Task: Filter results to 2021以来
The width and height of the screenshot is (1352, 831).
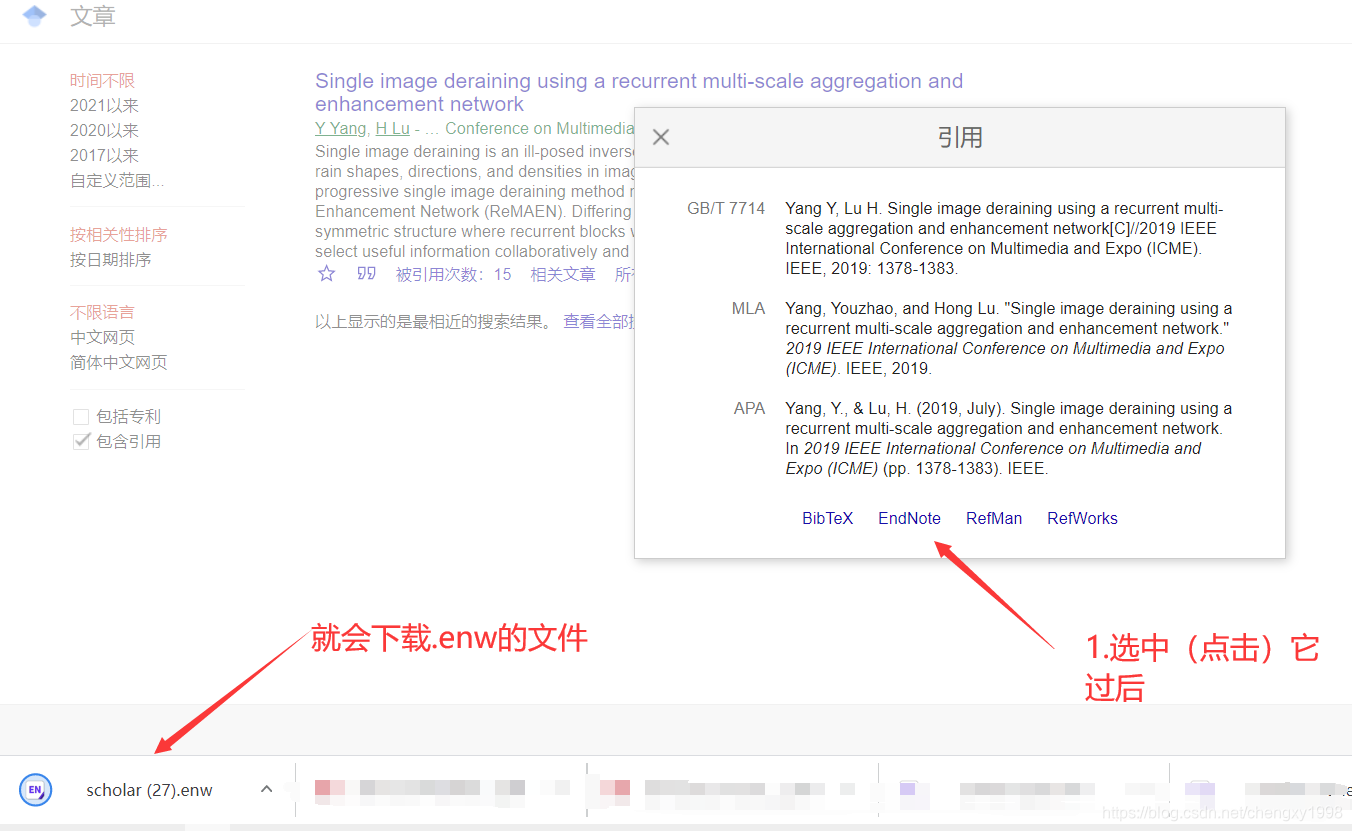Action: (104, 106)
